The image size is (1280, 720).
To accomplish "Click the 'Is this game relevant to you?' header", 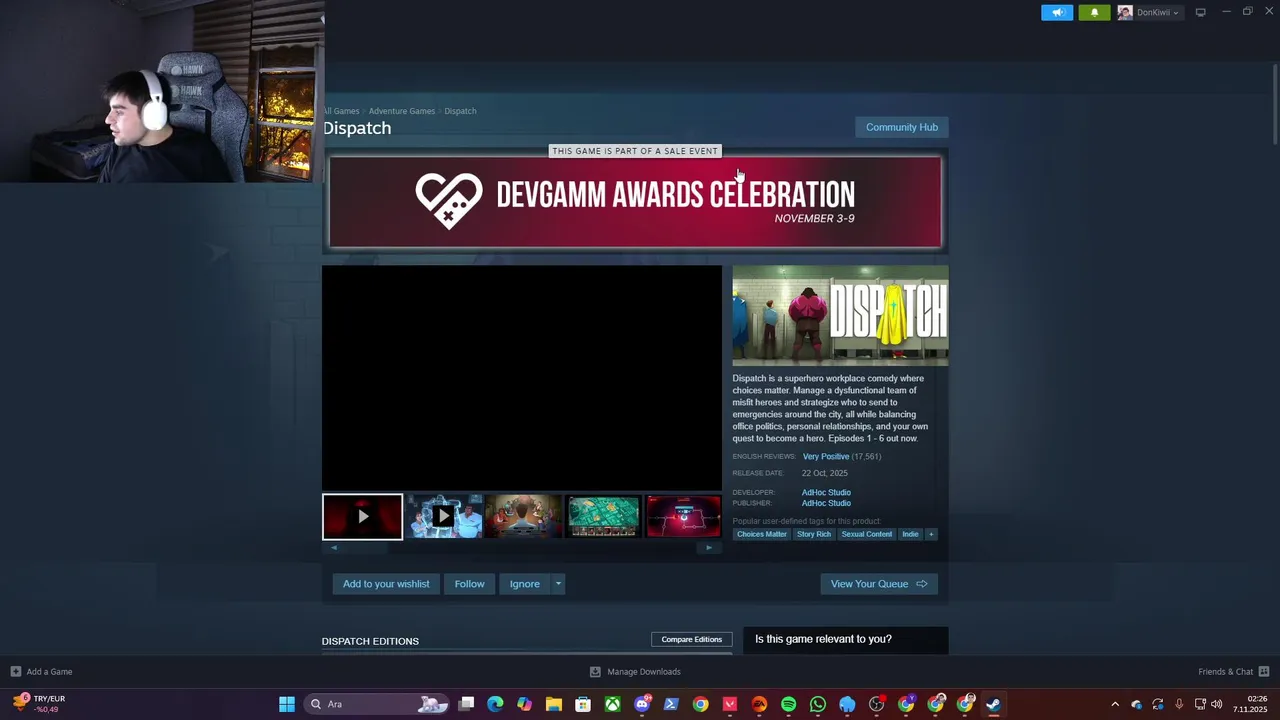I will (x=823, y=639).
